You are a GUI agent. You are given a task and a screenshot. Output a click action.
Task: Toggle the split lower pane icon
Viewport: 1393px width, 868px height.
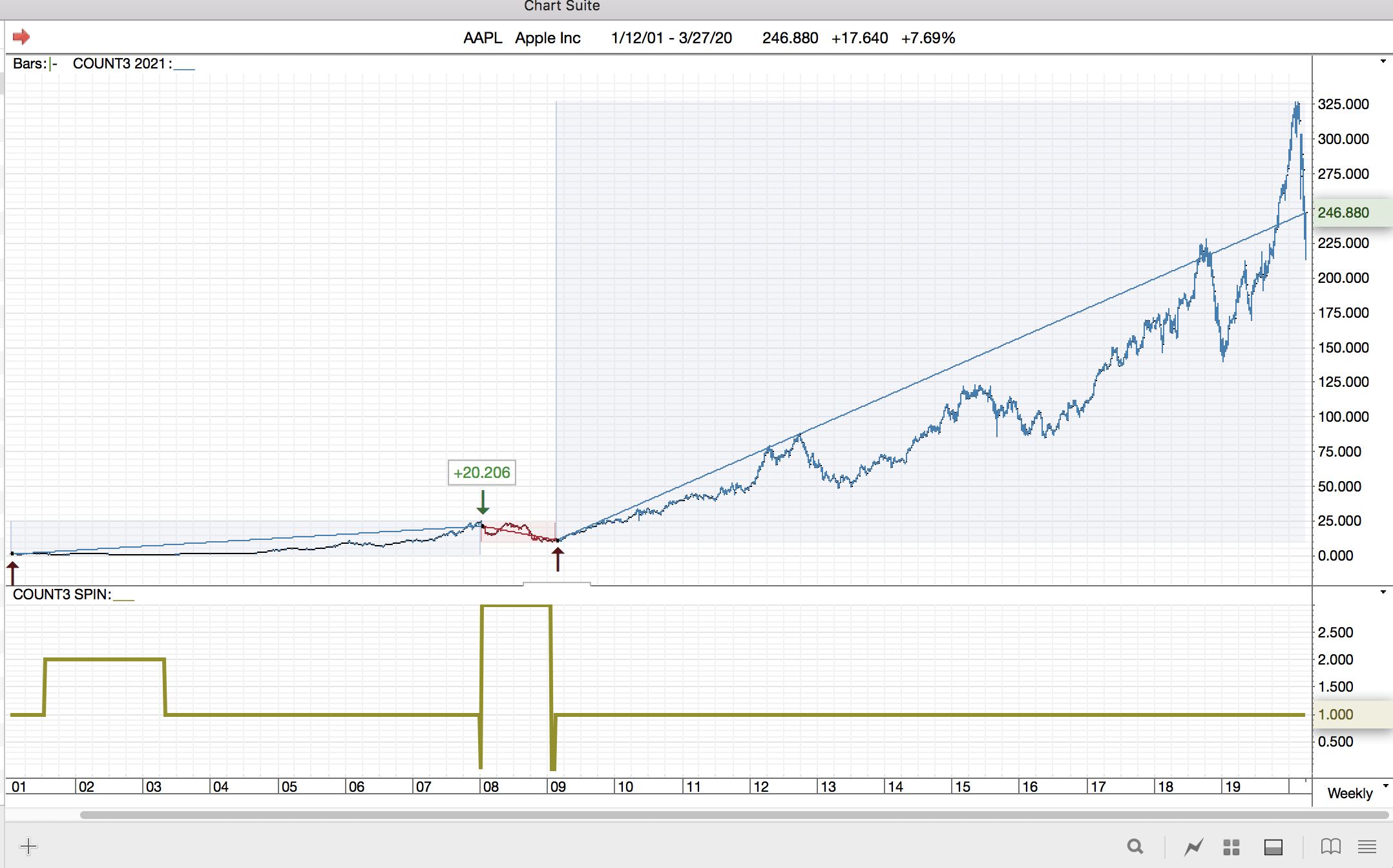pos(1273,846)
